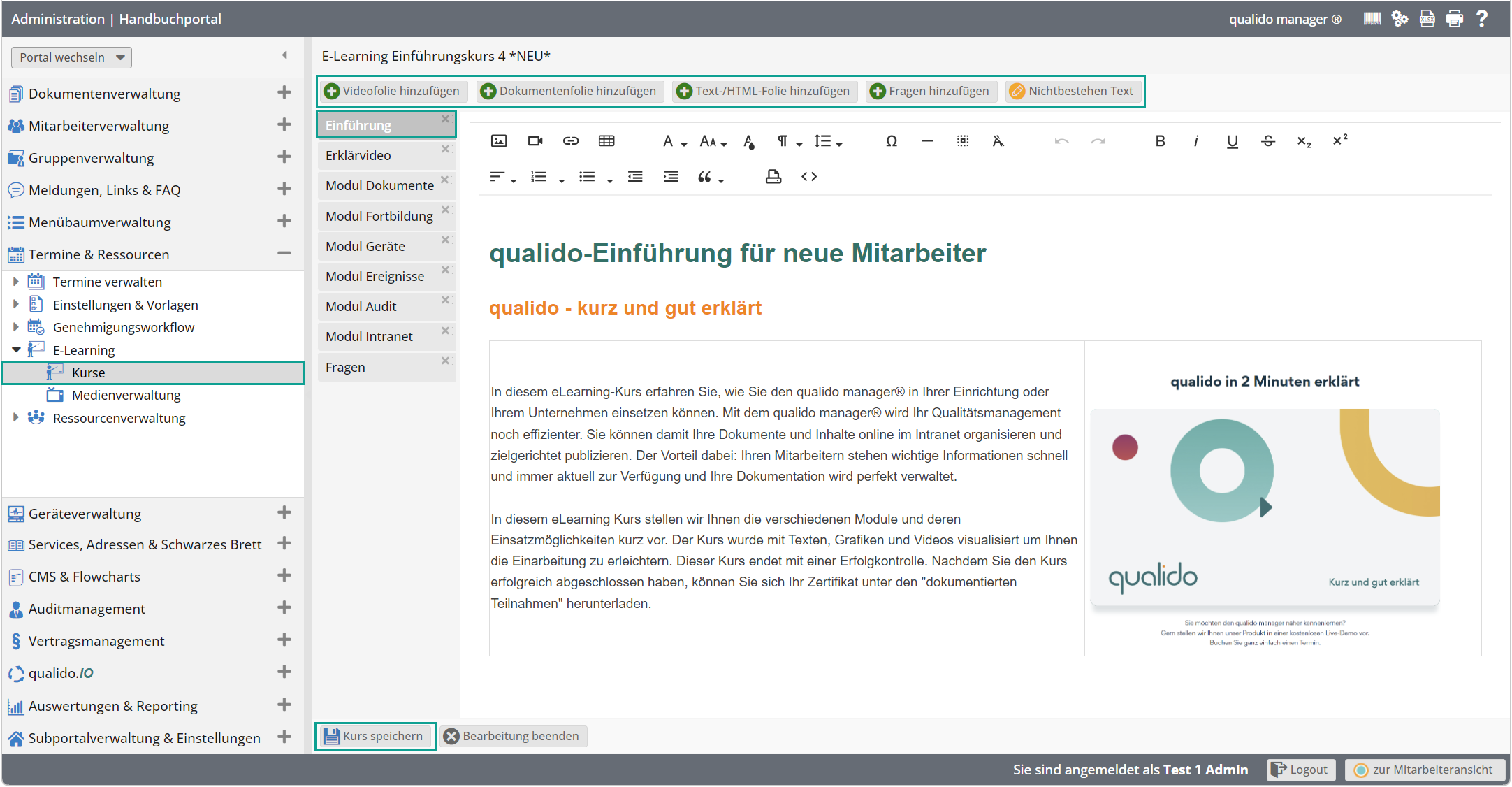This screenshot has height=787, width=1512.
Task: Insert a table in the editor
Action: [606, 141]
